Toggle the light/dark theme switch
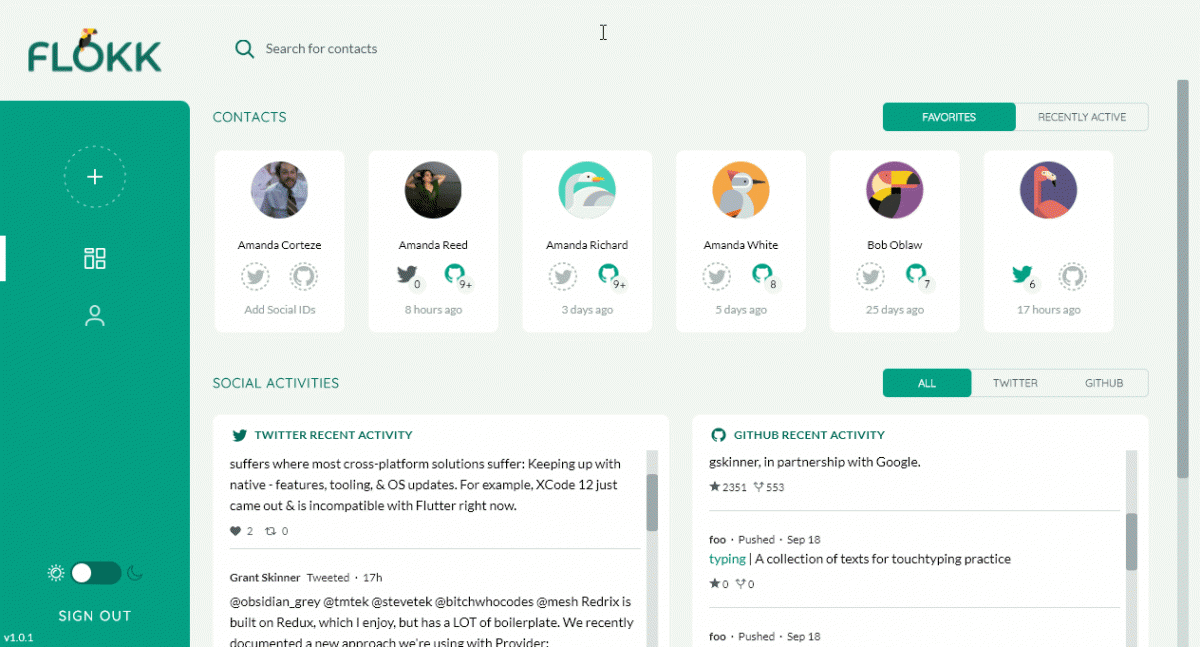The width and height of the screenshot is (1200, 647). (95, 573)
